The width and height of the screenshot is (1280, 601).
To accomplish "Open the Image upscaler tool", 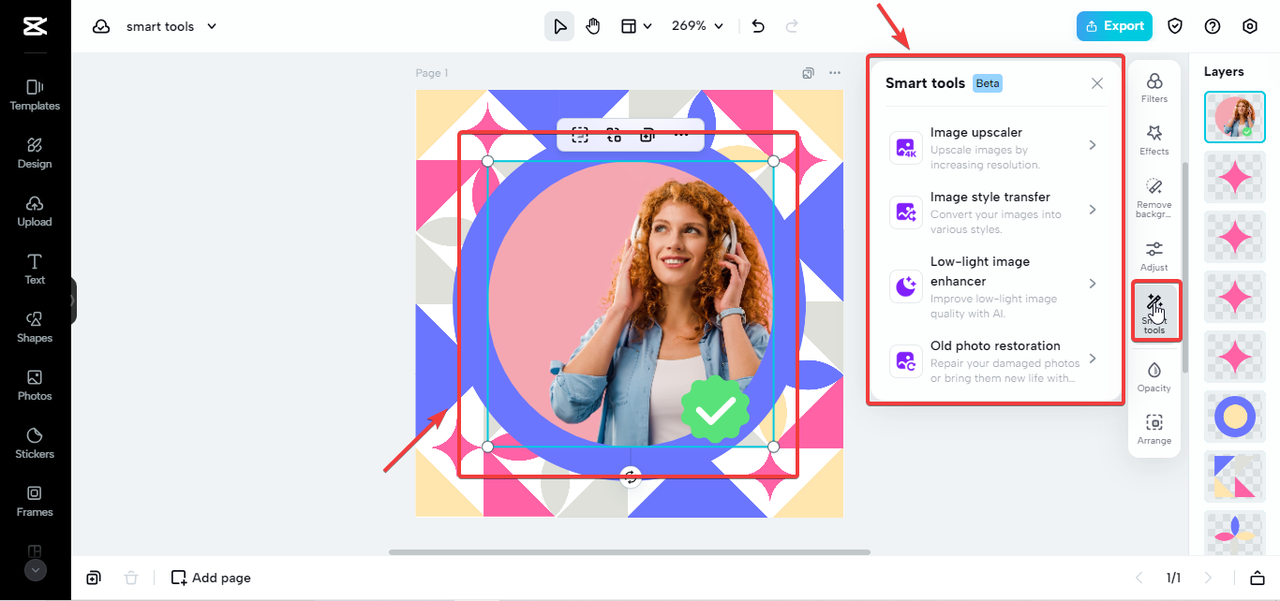I will 997,147.
